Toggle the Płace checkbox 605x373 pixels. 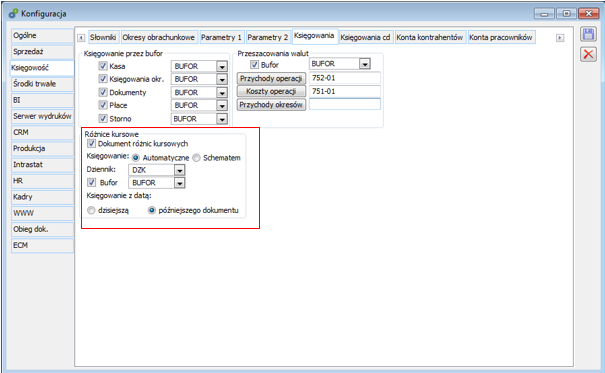click(x=103, y=105)
